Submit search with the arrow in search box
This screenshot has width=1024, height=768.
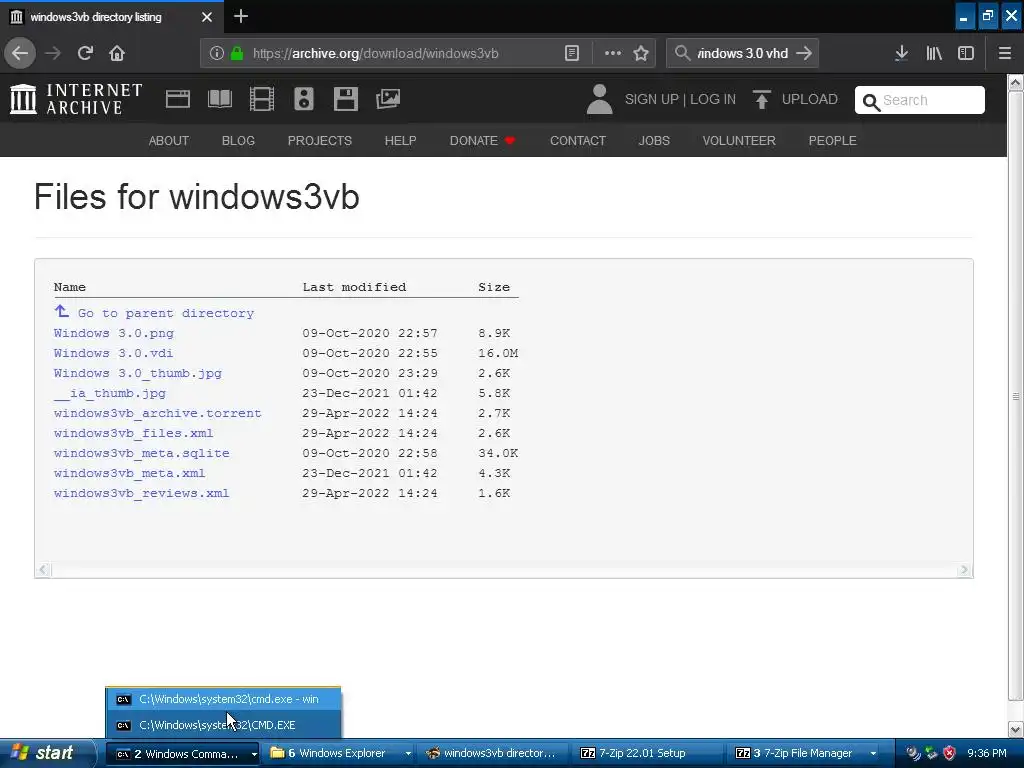(804, 53)
